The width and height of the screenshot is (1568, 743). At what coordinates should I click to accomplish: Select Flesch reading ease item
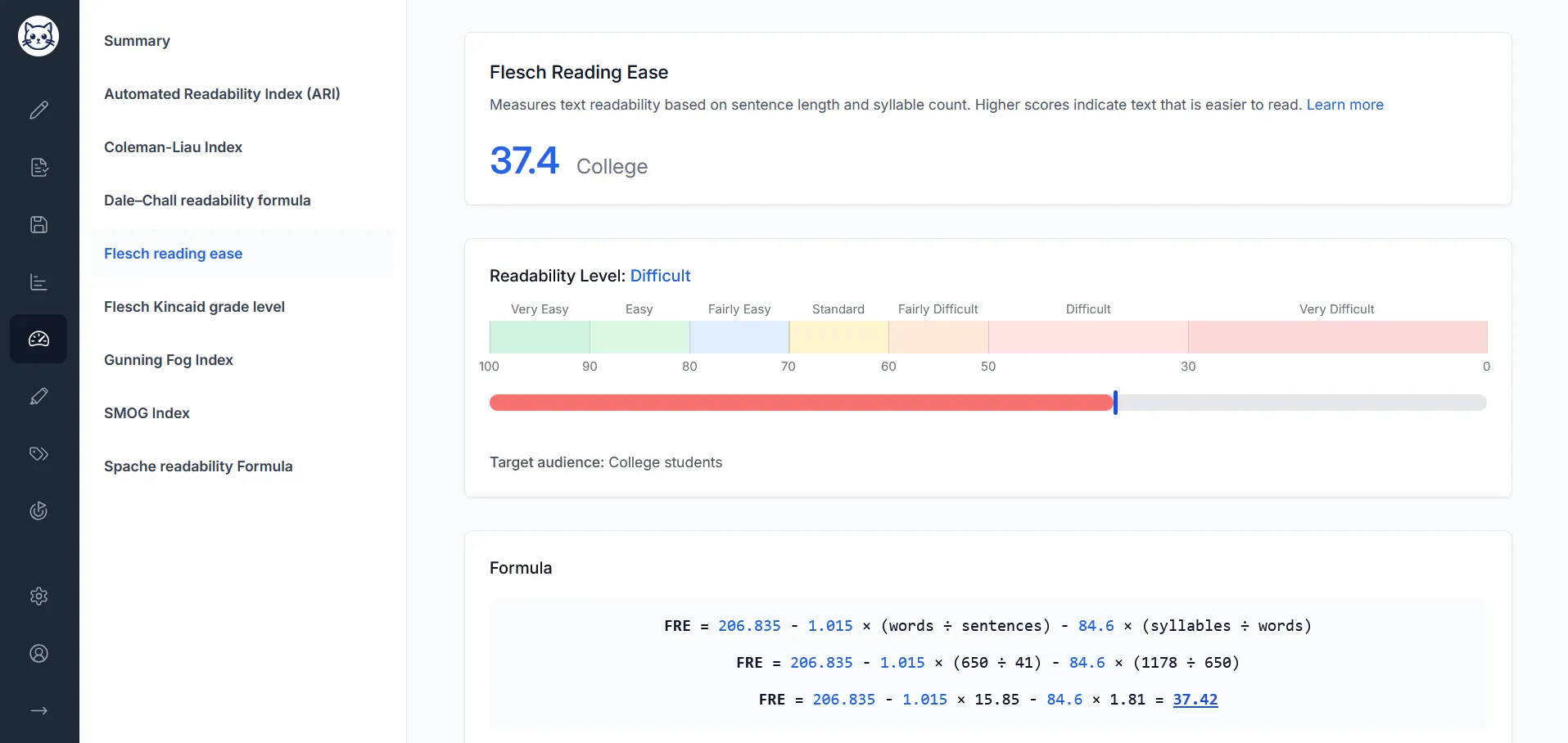(x=242, y=254)
